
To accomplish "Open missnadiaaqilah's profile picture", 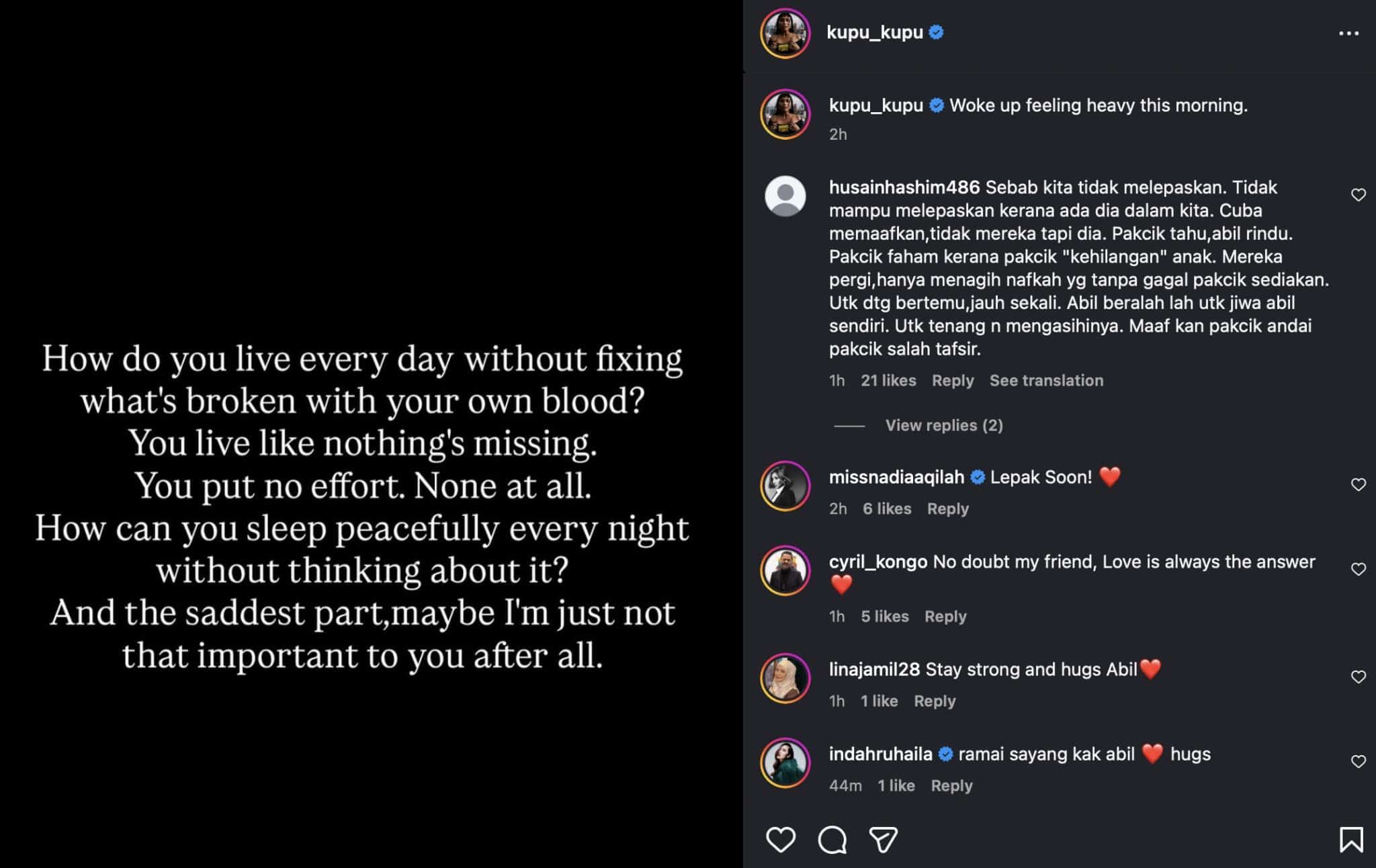I will (x=785, y=486).
